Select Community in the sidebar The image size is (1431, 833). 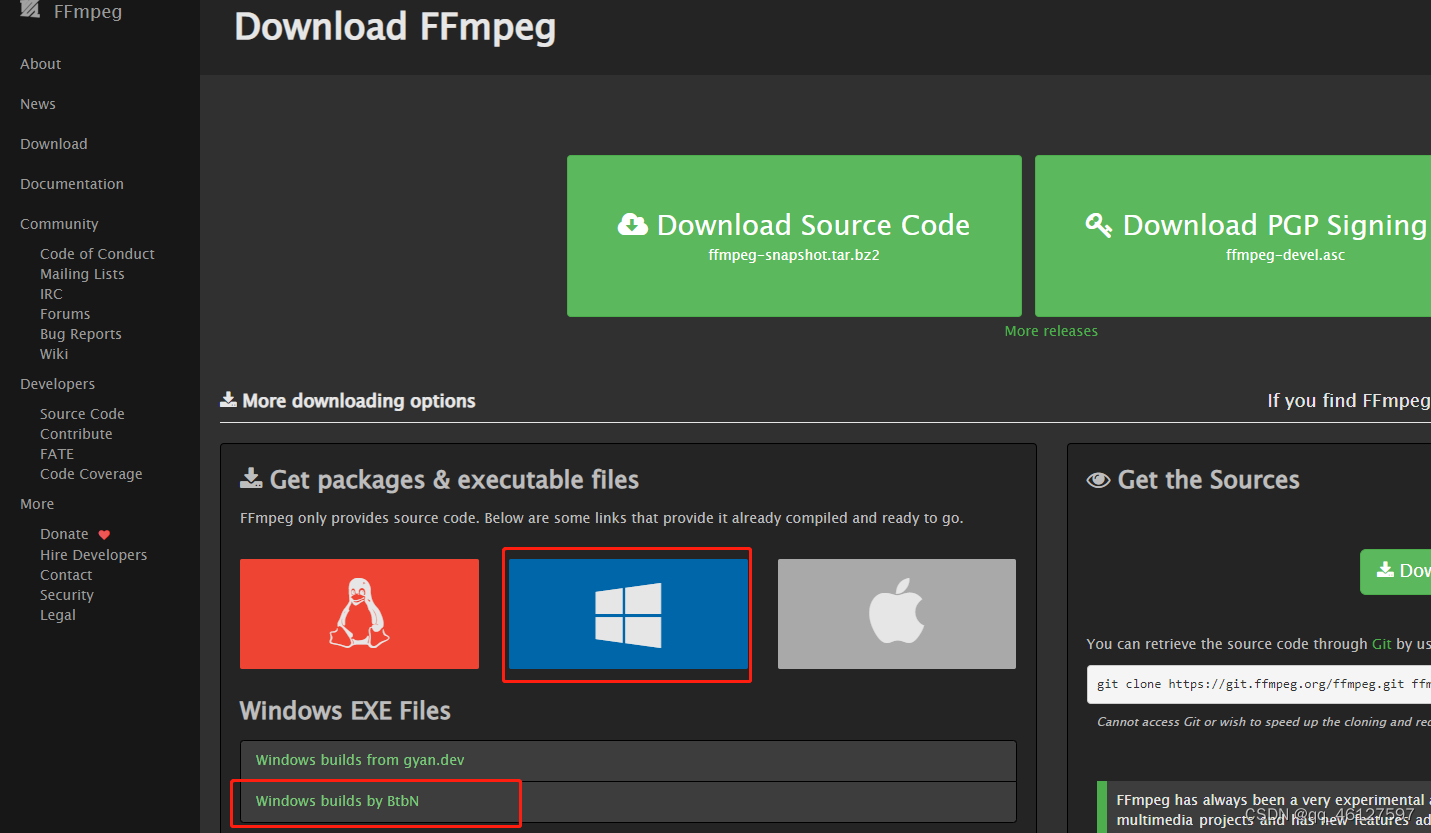click(59, 224)
